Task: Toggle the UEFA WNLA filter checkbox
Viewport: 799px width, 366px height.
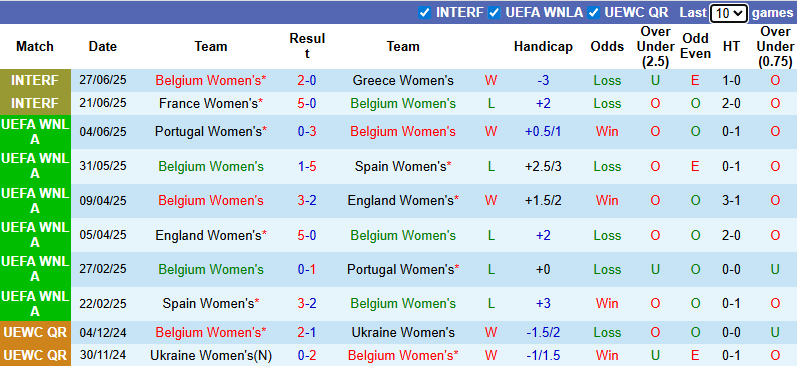Action: 493,13
